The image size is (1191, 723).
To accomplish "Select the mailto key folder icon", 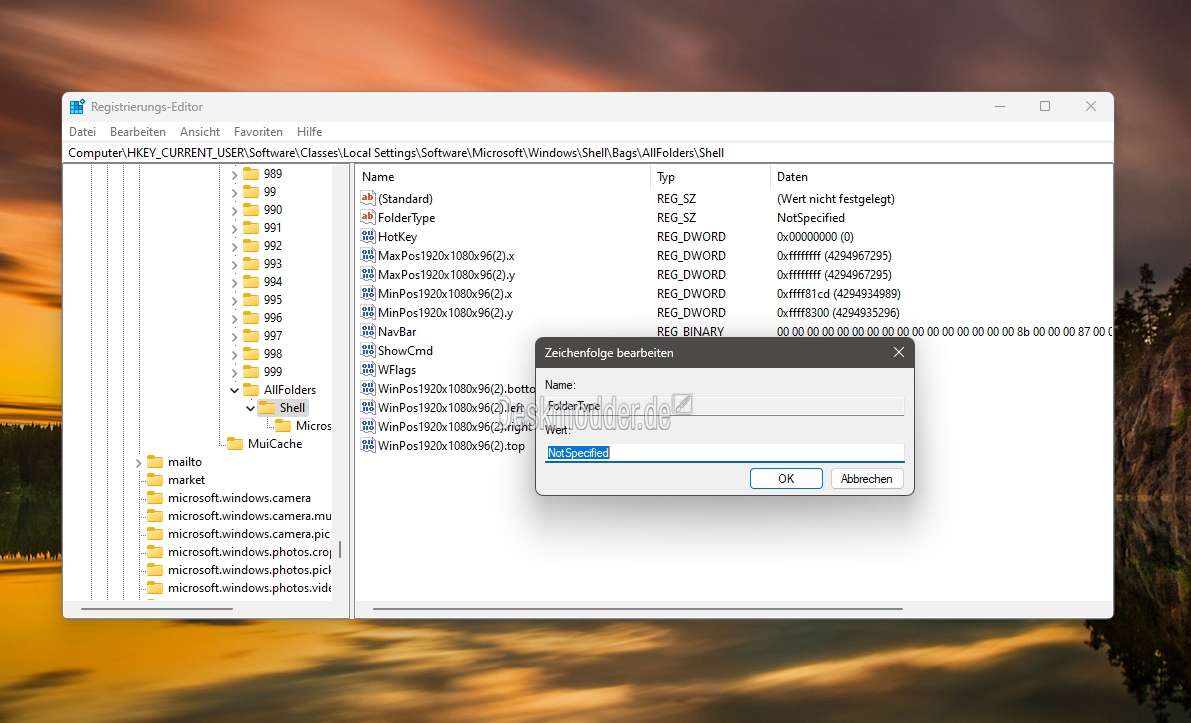I will point(155,462).
